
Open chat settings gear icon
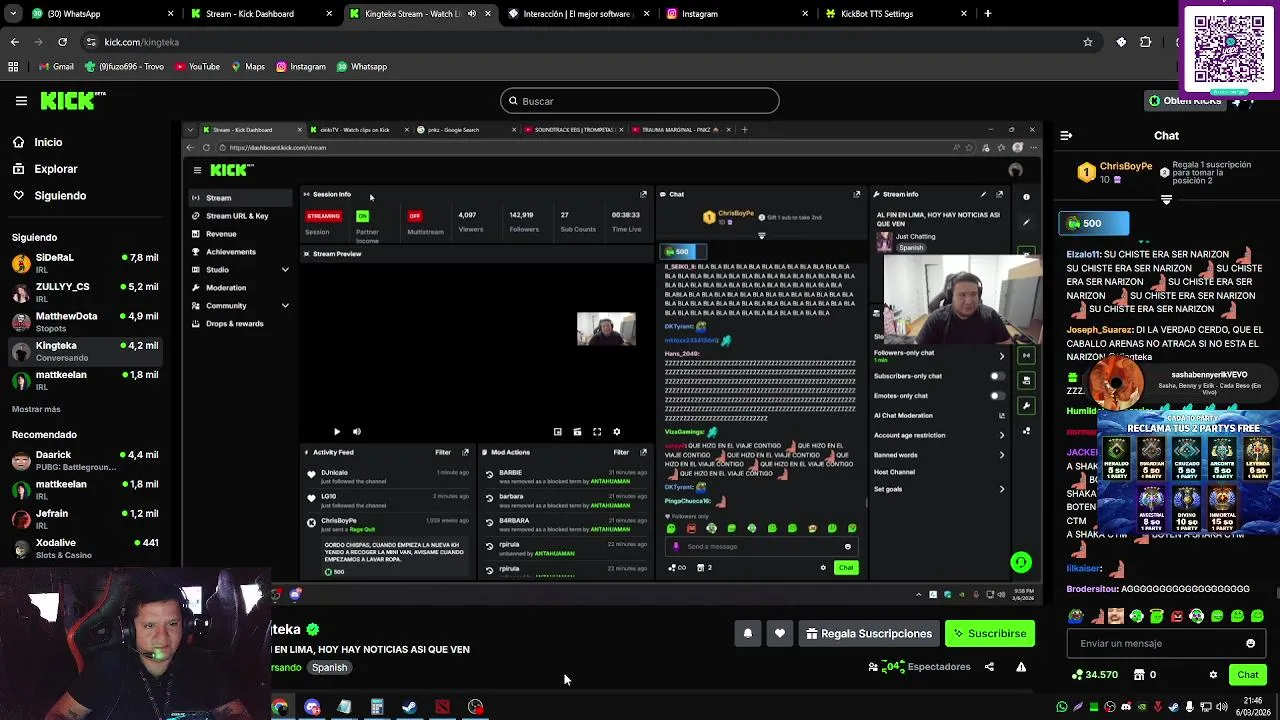[1213, 675]
